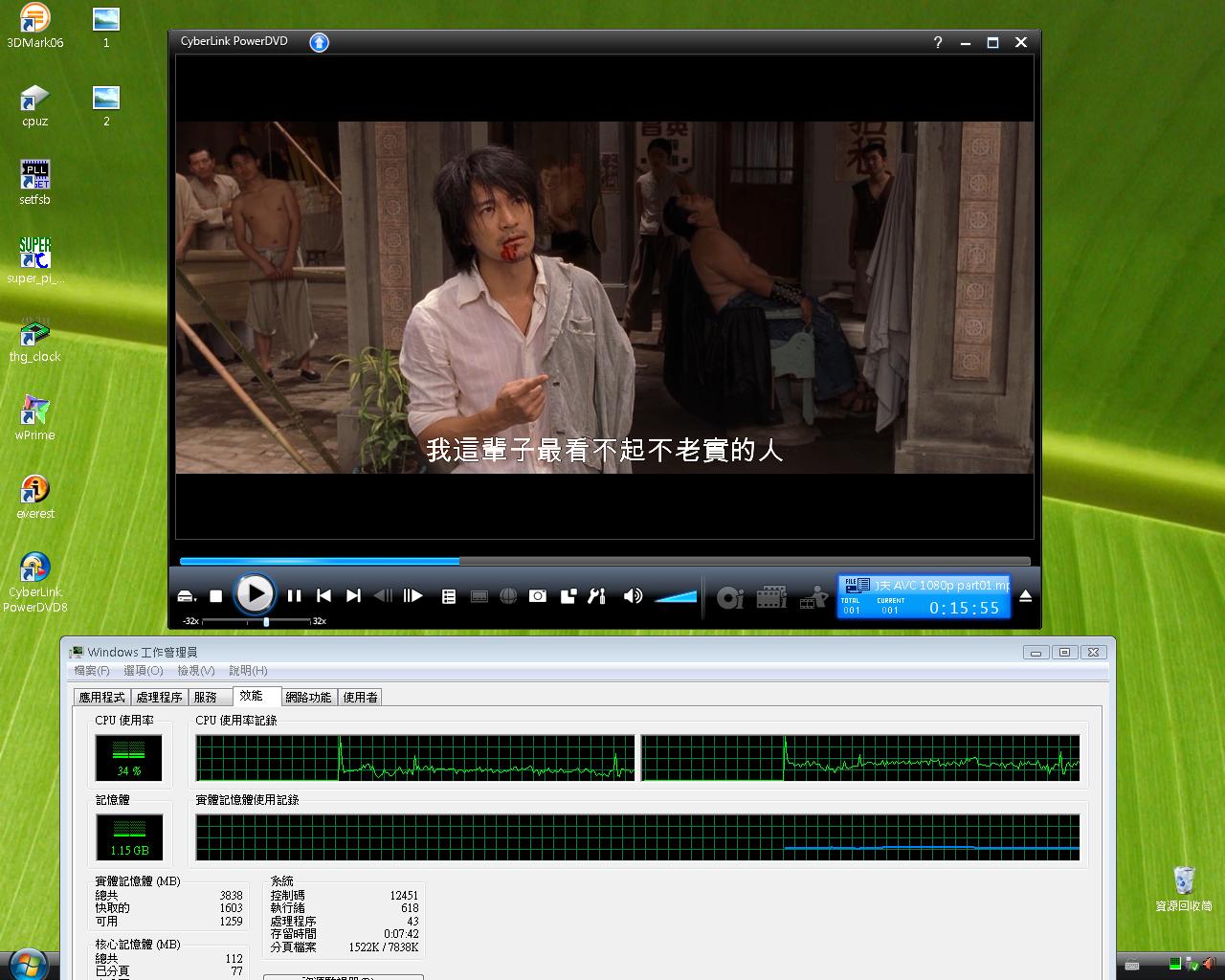Screen dimensions: 1225x980
Task: Step one frame backward
Action: point(383,595)
